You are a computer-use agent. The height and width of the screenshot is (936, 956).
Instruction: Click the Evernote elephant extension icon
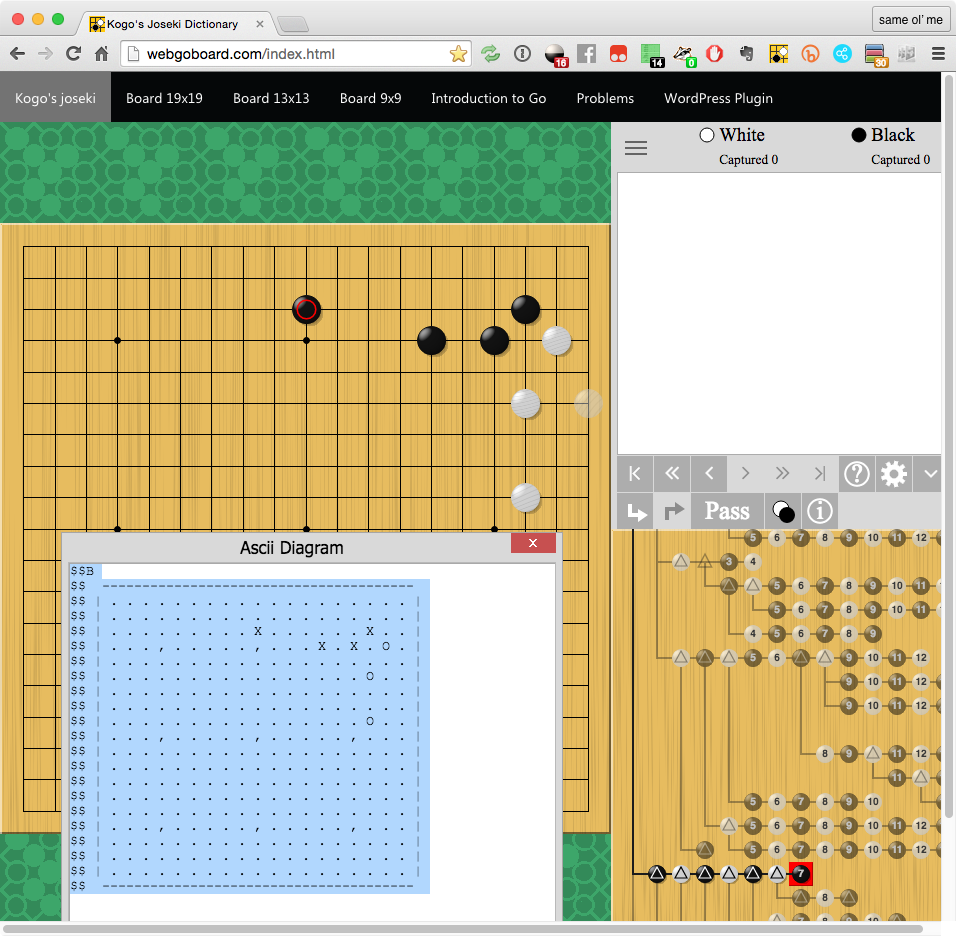(745, 54)
